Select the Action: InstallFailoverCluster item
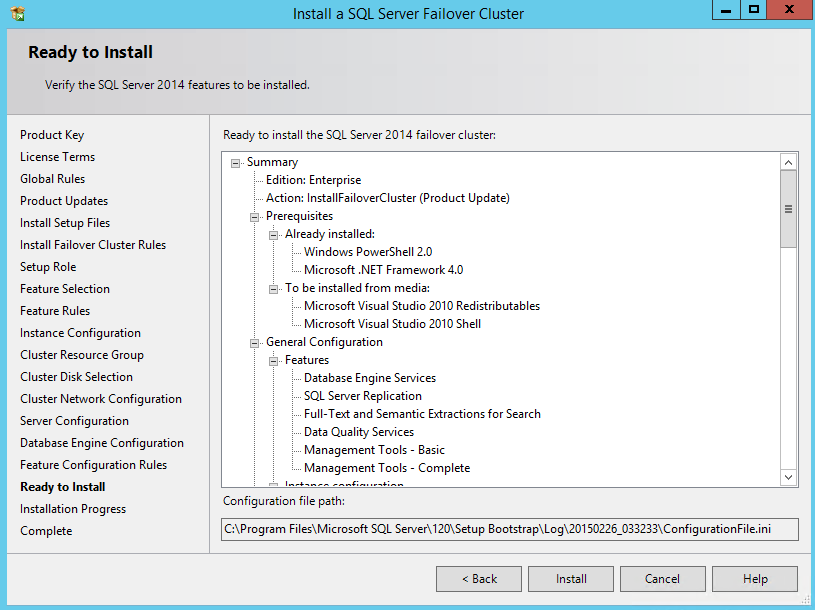The height and width of the screenshot is (610, 815). tap(388, 198)
